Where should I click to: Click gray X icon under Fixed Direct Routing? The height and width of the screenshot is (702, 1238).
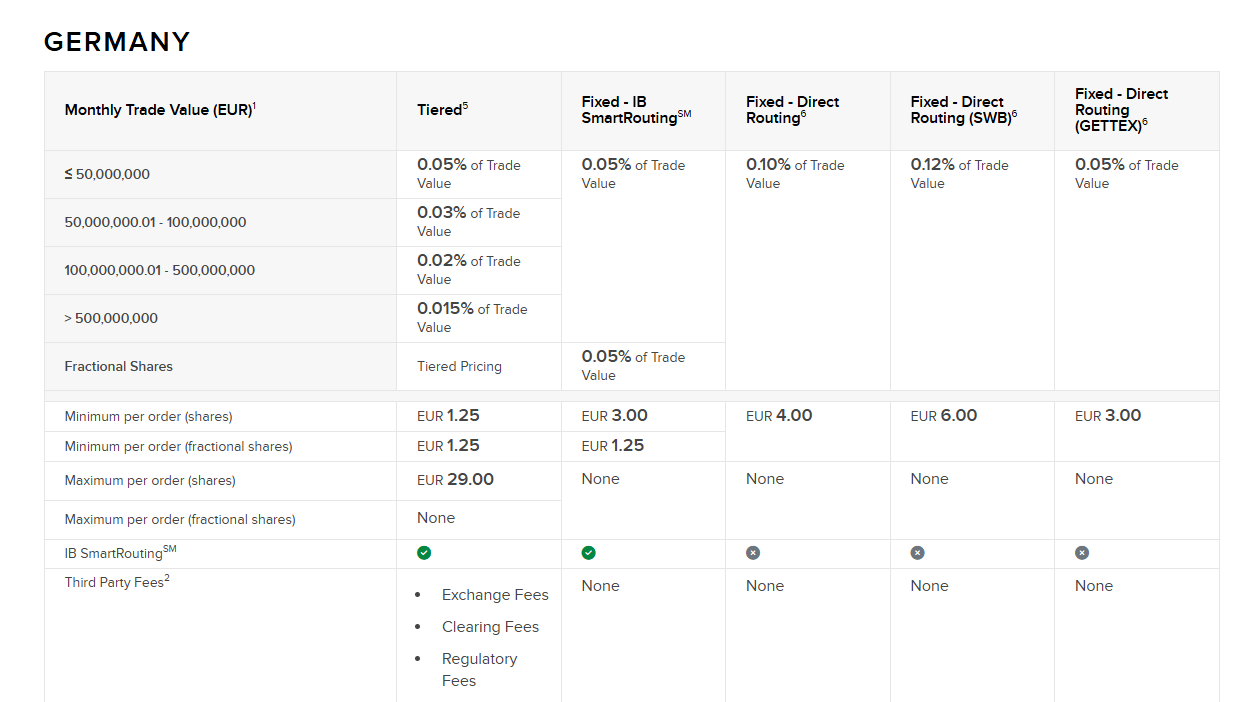click(x=753, y=553)
